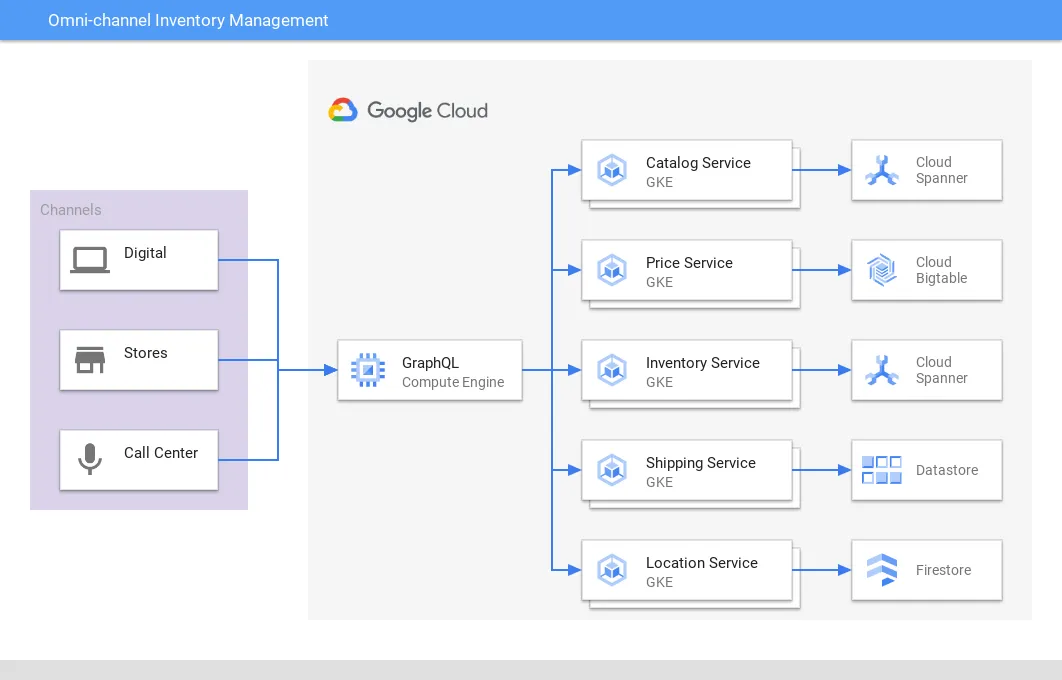Select the Shipping Service label
The height and width of the screenshot is (680, 1062).
701,463
